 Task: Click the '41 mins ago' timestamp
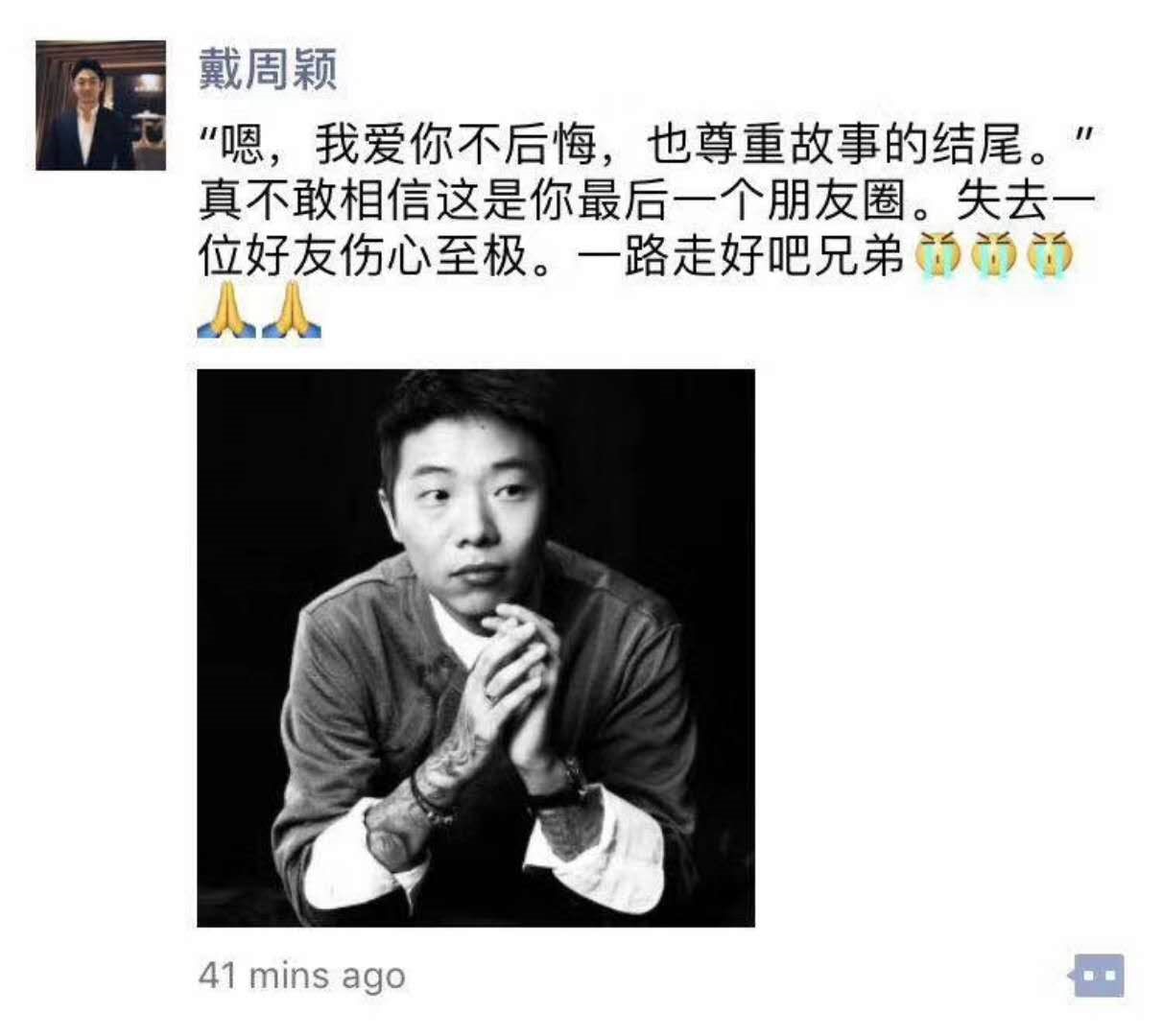[301, 976]
